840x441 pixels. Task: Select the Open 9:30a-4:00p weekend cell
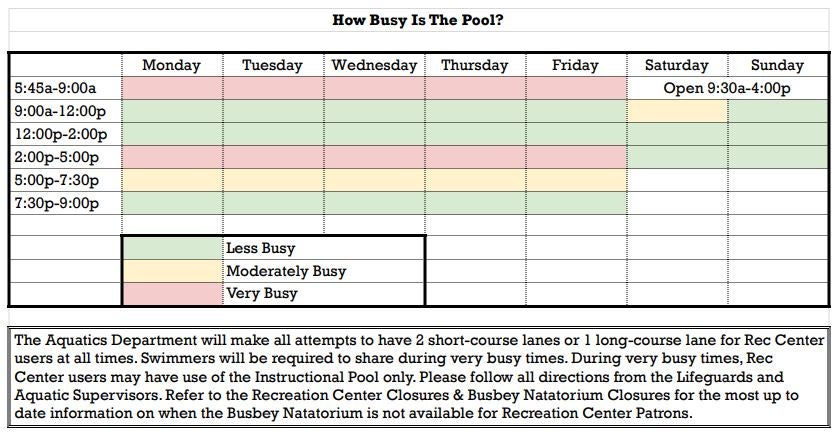point(728,88)
